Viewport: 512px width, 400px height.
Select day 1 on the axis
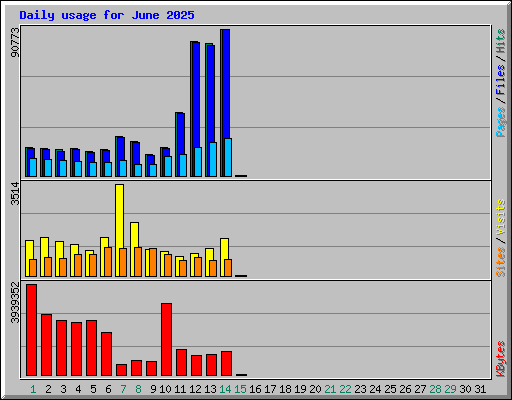pos(33,389)
